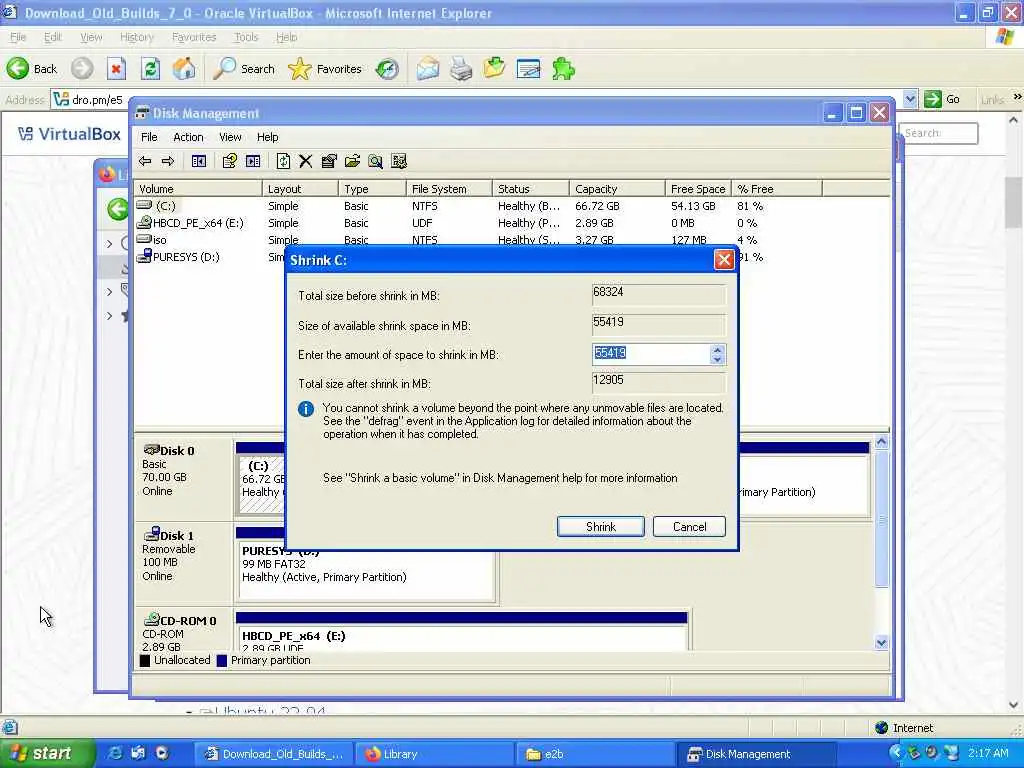
Task: Click the VirtualBox logo link
Action: 70,134
